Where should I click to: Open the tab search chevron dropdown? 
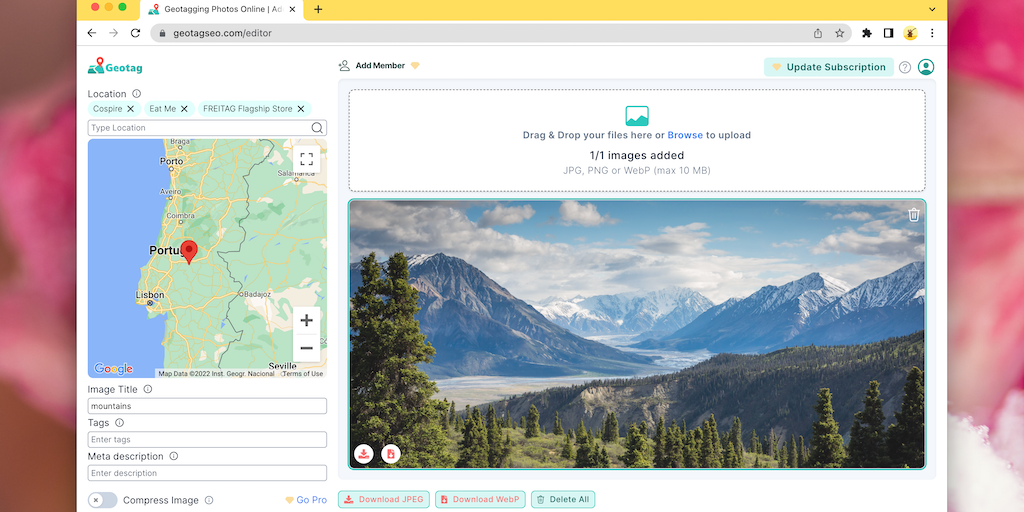[x=932, y=10]
